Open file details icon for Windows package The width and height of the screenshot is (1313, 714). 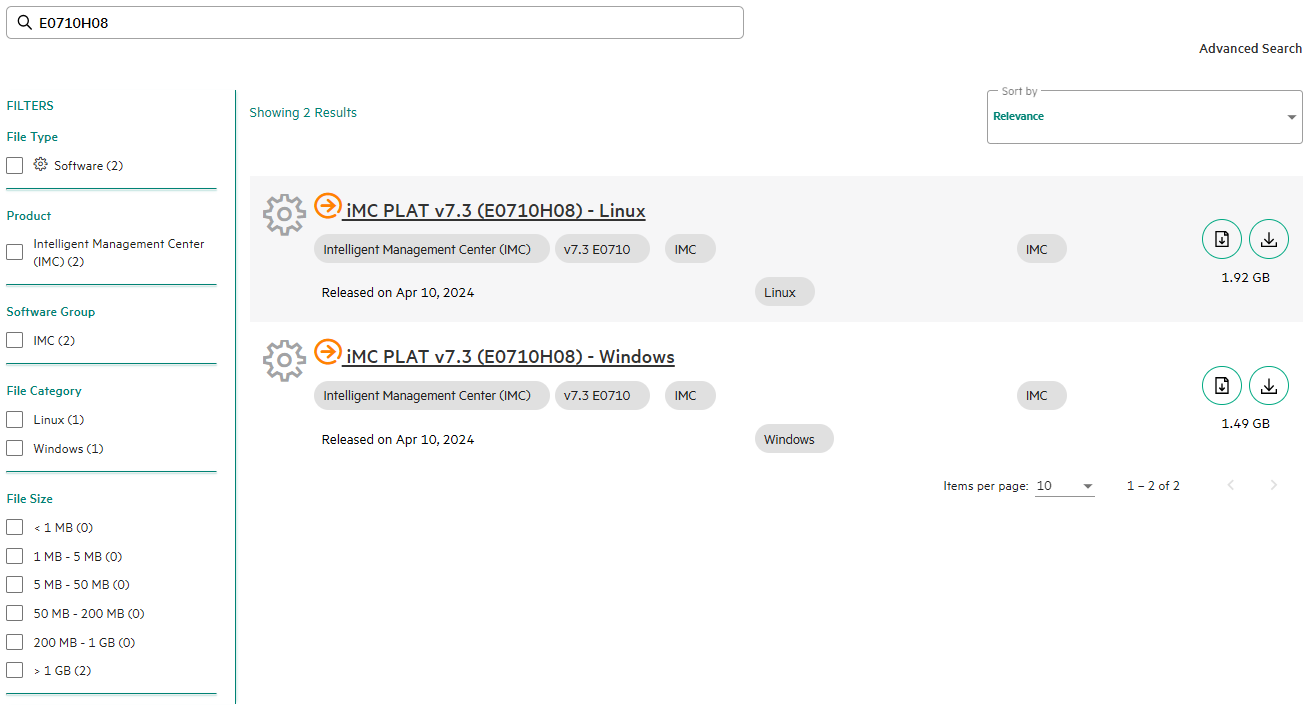[x=1221, y=385]
